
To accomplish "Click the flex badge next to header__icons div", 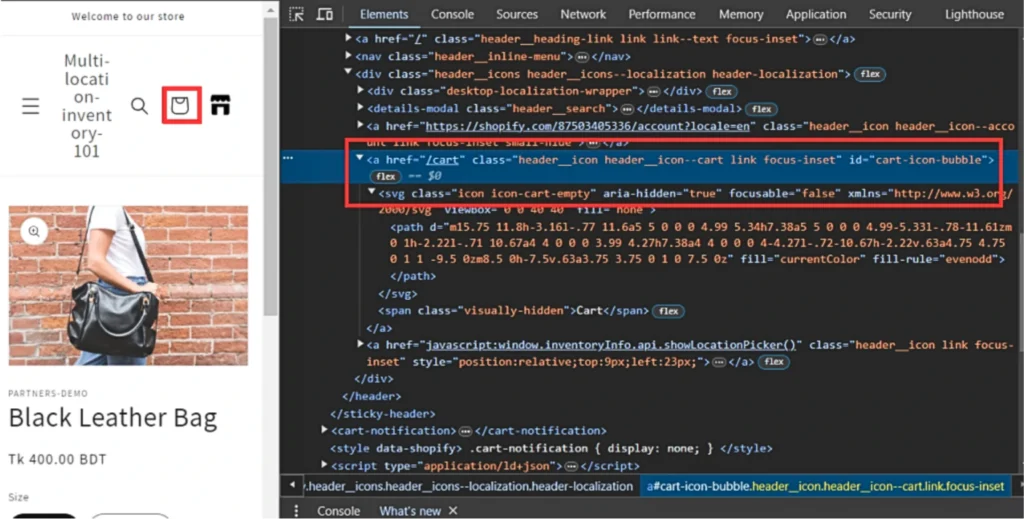I will pyautogui.click(x=870, y=74).
